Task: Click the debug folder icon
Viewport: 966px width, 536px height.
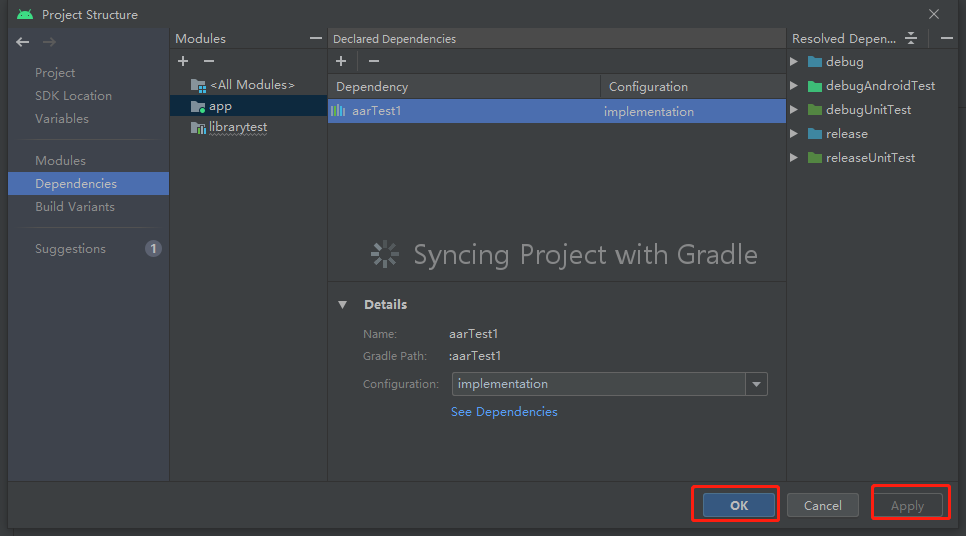Action: pyautogui.click(x=814, y=62)
